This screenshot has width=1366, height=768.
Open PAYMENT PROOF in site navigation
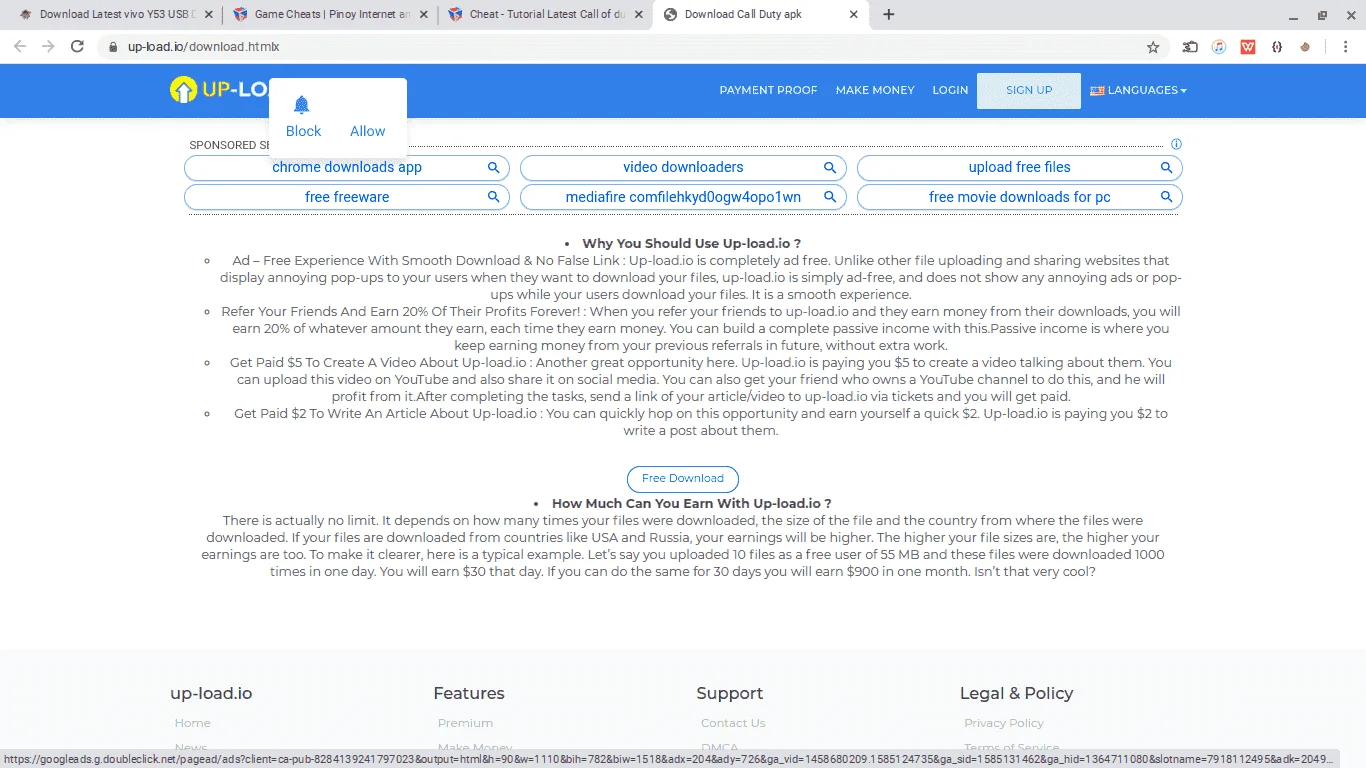click(x=768, y=90)
